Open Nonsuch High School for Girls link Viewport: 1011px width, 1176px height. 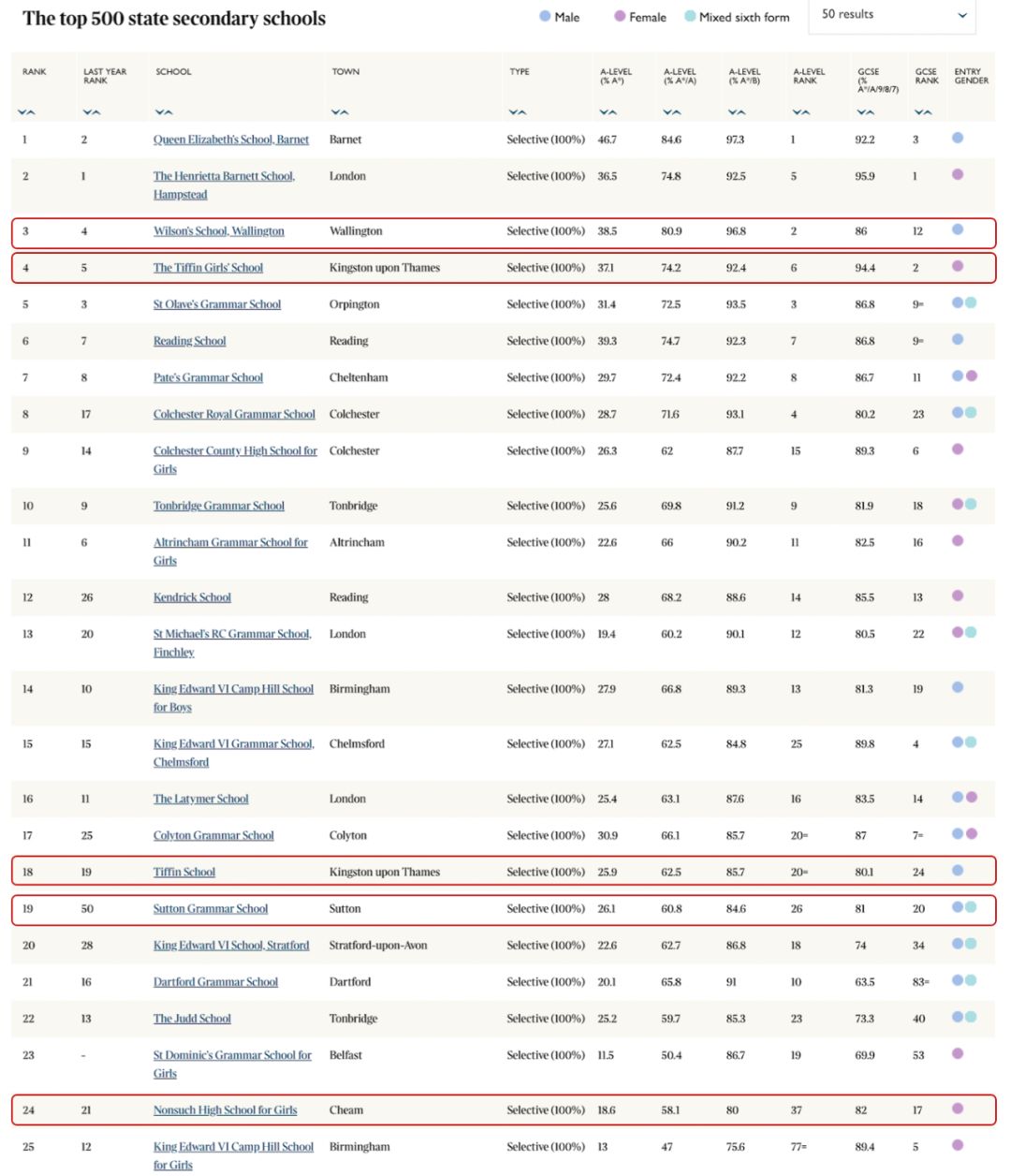click(225, 1110)
